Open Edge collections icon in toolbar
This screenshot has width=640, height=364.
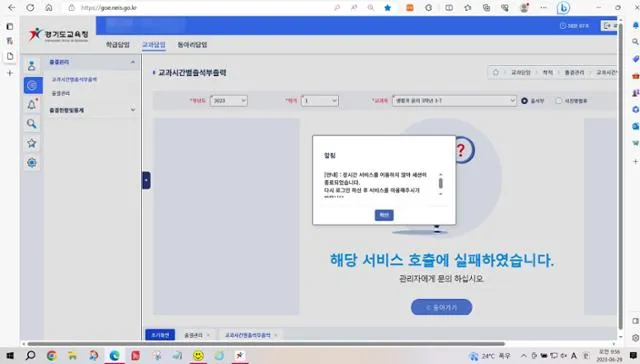(x=486, y=8)
